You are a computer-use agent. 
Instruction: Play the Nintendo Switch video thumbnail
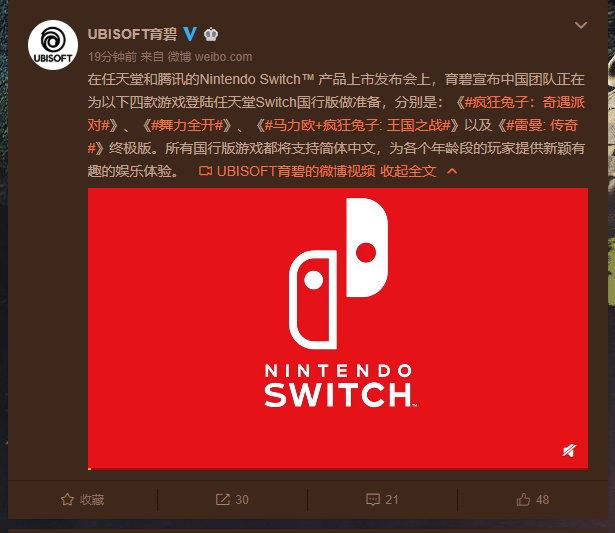click(x=338, y=328)
